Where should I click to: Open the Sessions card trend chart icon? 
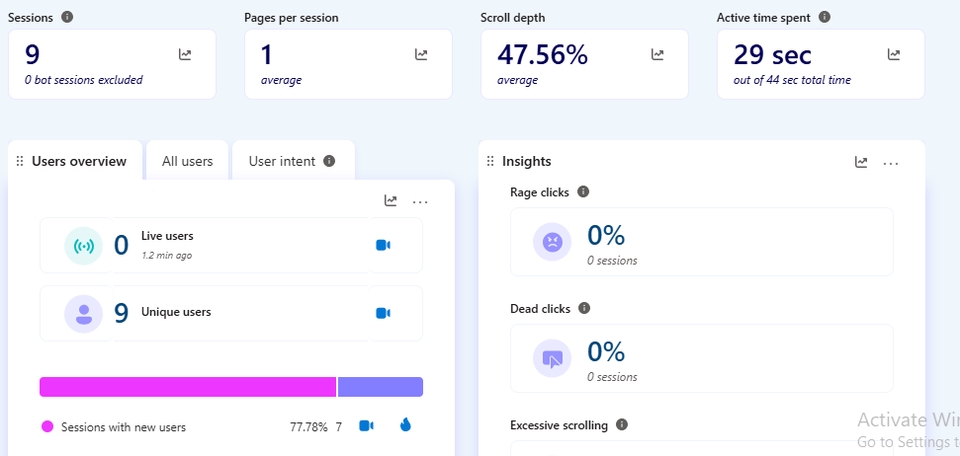point(185,55)
